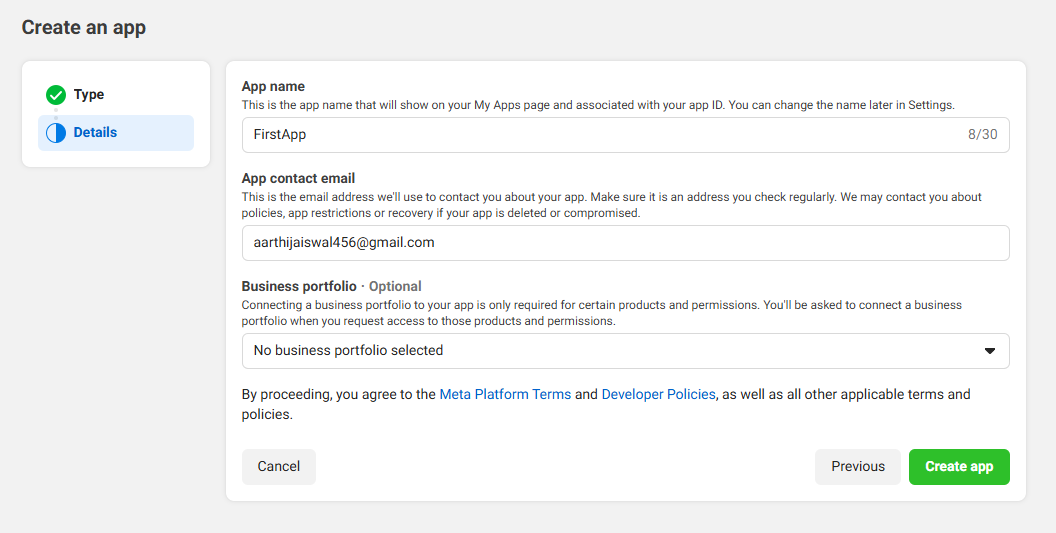1056x533 pixels.
Task: Click the app name description about My Apps page
Action: 598,105
